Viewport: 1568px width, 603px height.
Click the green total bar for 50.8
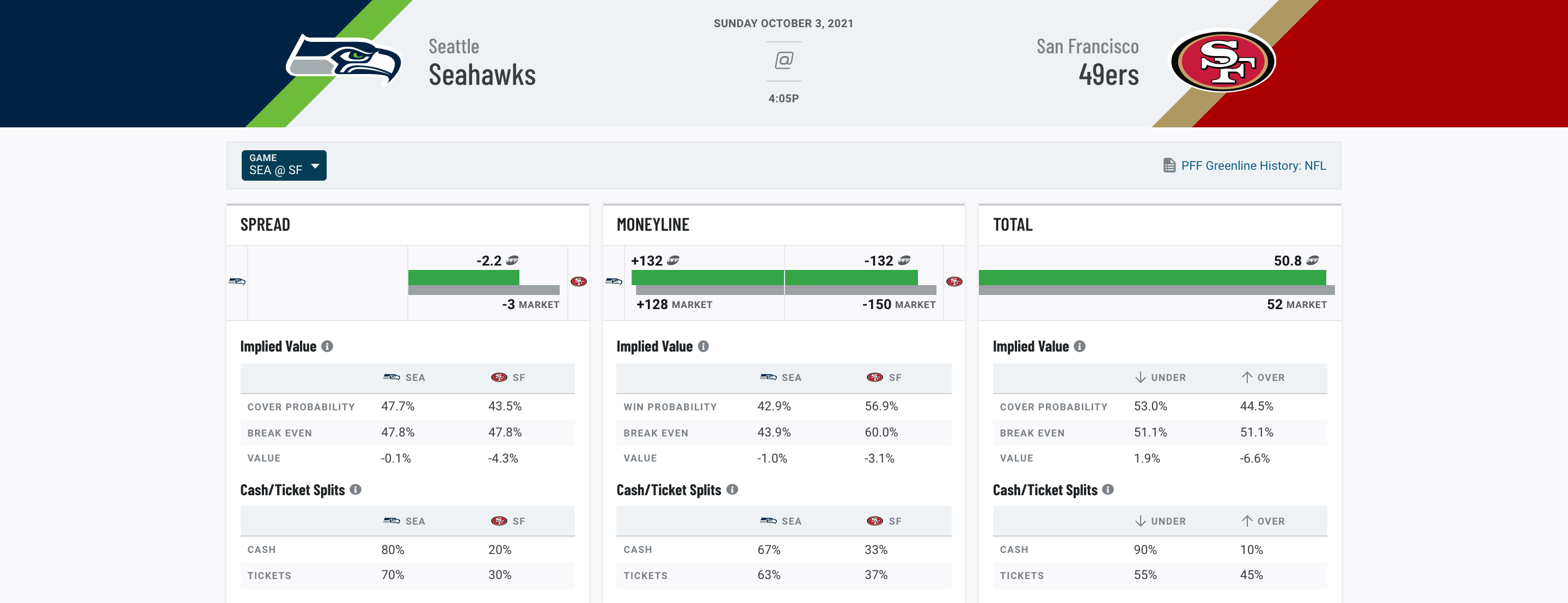(1151, 278)
